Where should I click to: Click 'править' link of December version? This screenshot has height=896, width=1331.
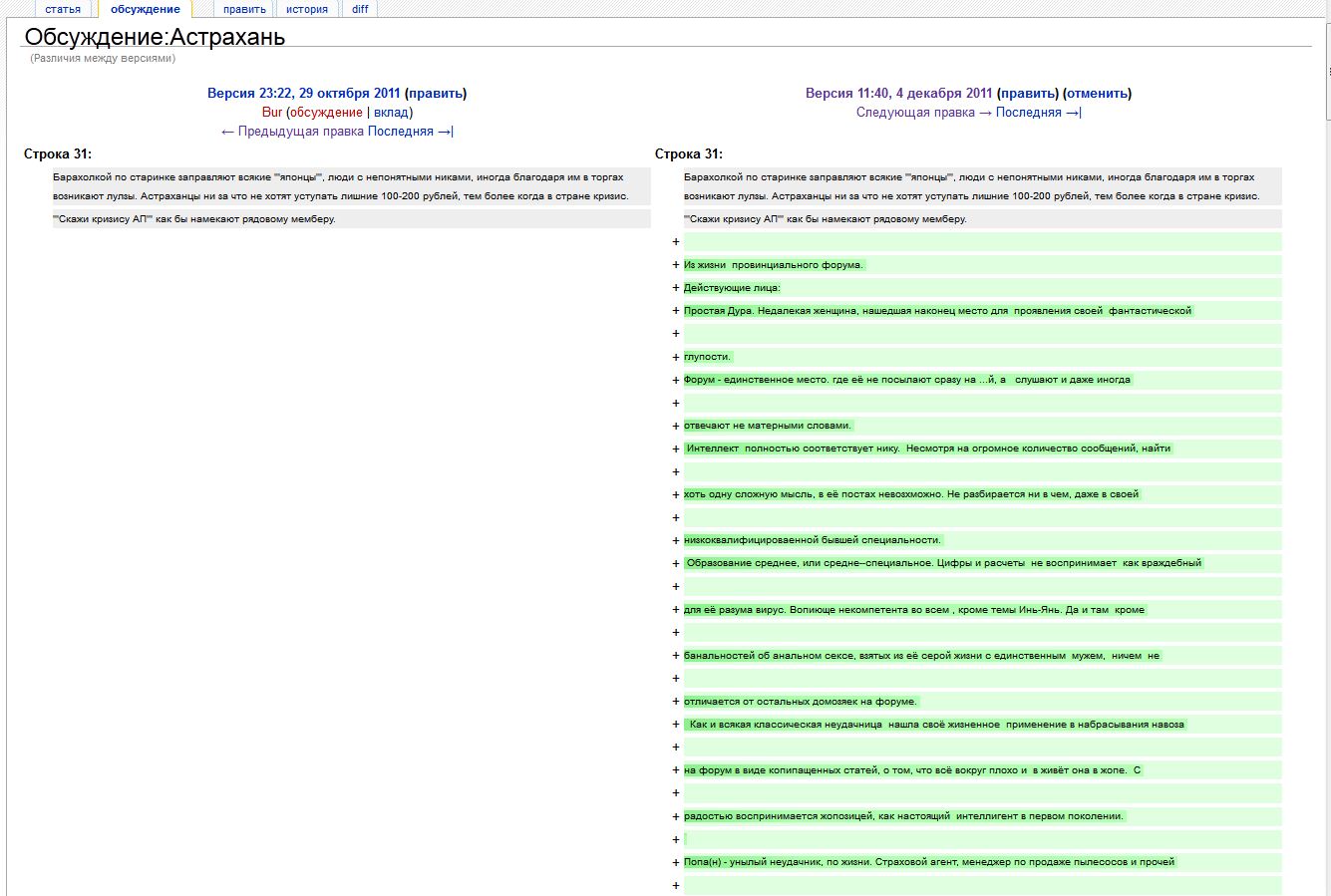[1028, 94]
